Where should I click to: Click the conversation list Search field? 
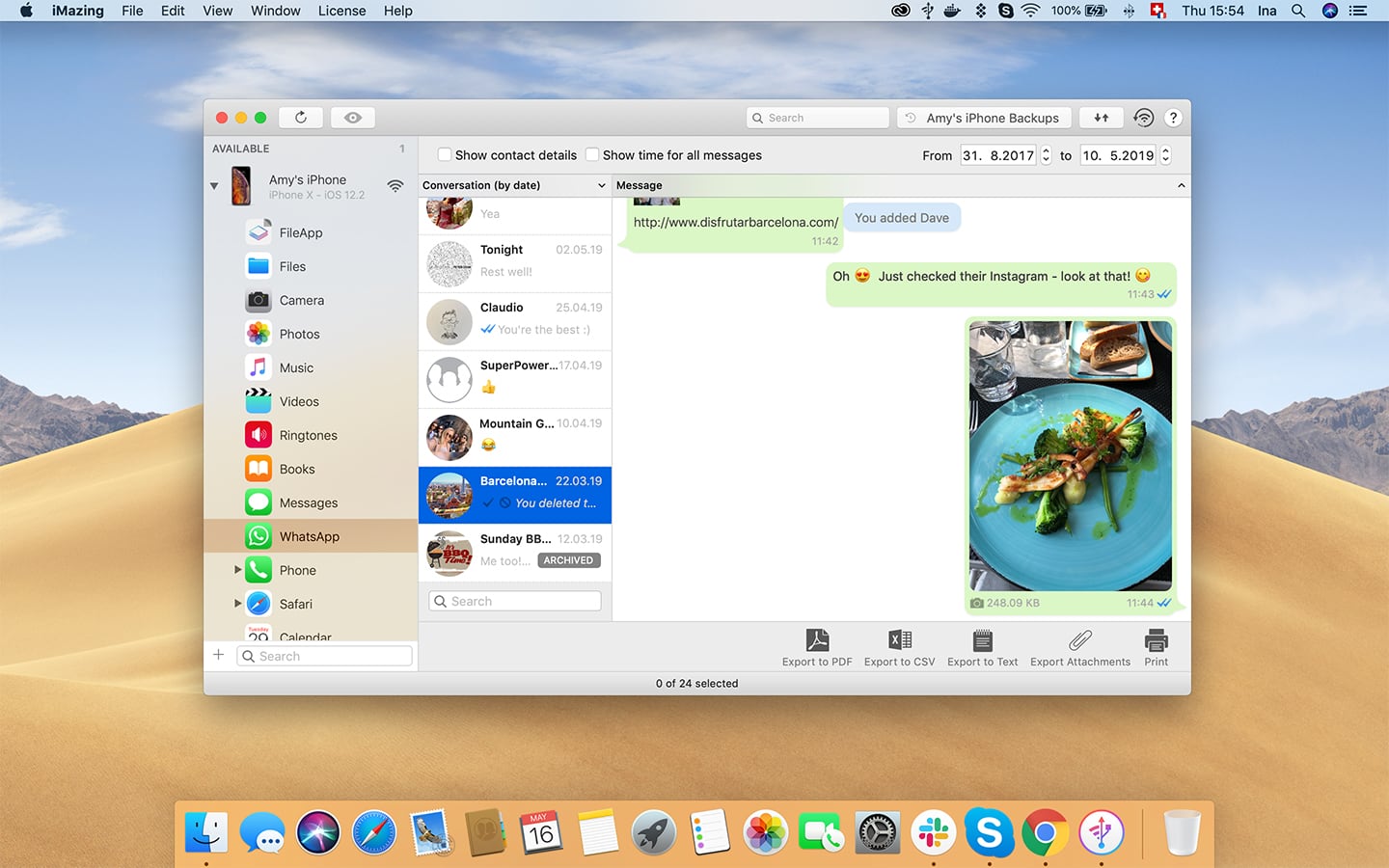[515, 601]
